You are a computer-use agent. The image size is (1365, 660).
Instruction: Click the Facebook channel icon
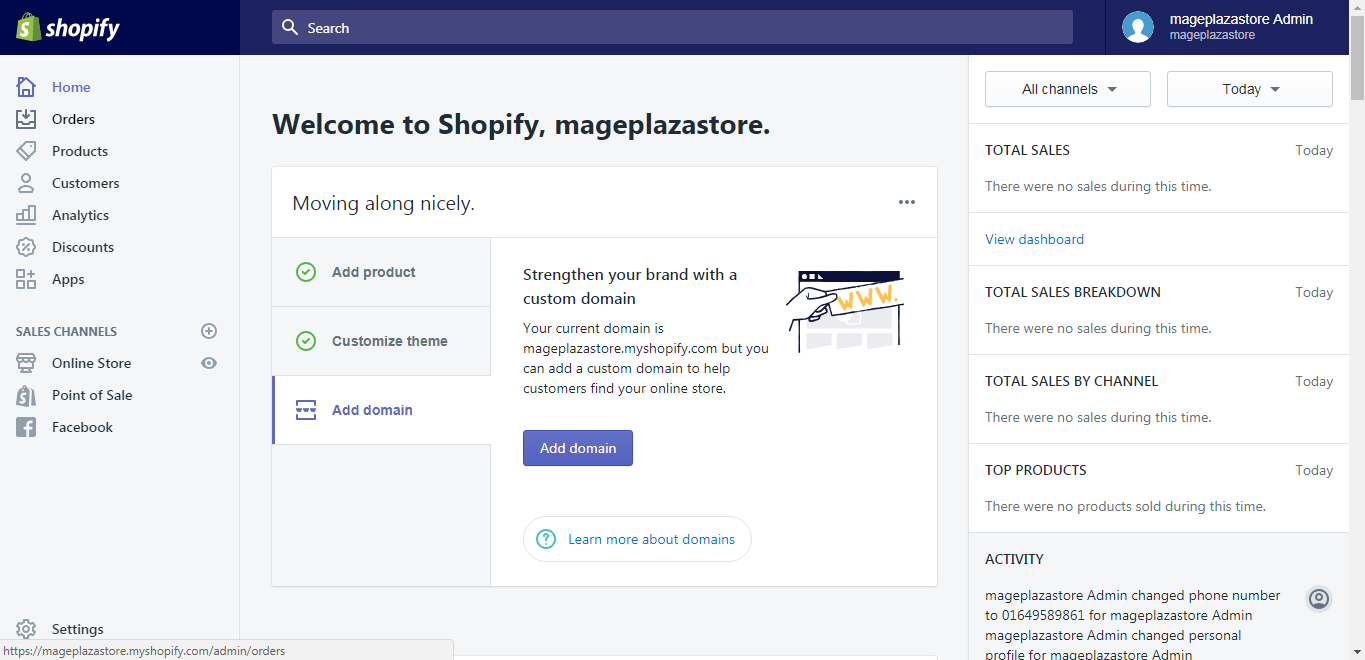point(26,427)
